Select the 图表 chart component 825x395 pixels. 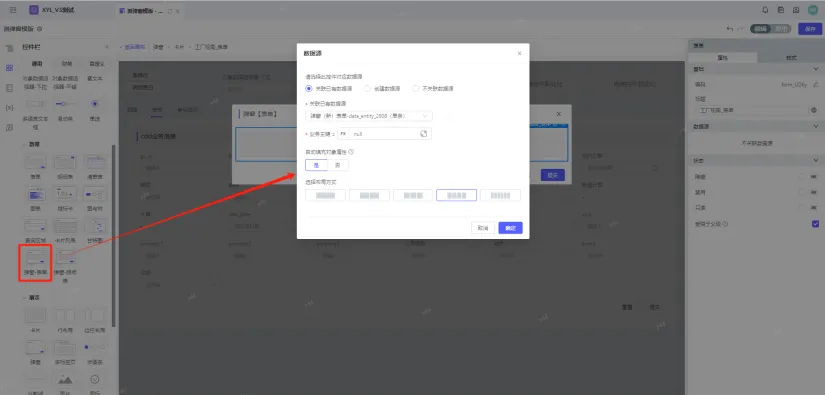pos(36,199)
